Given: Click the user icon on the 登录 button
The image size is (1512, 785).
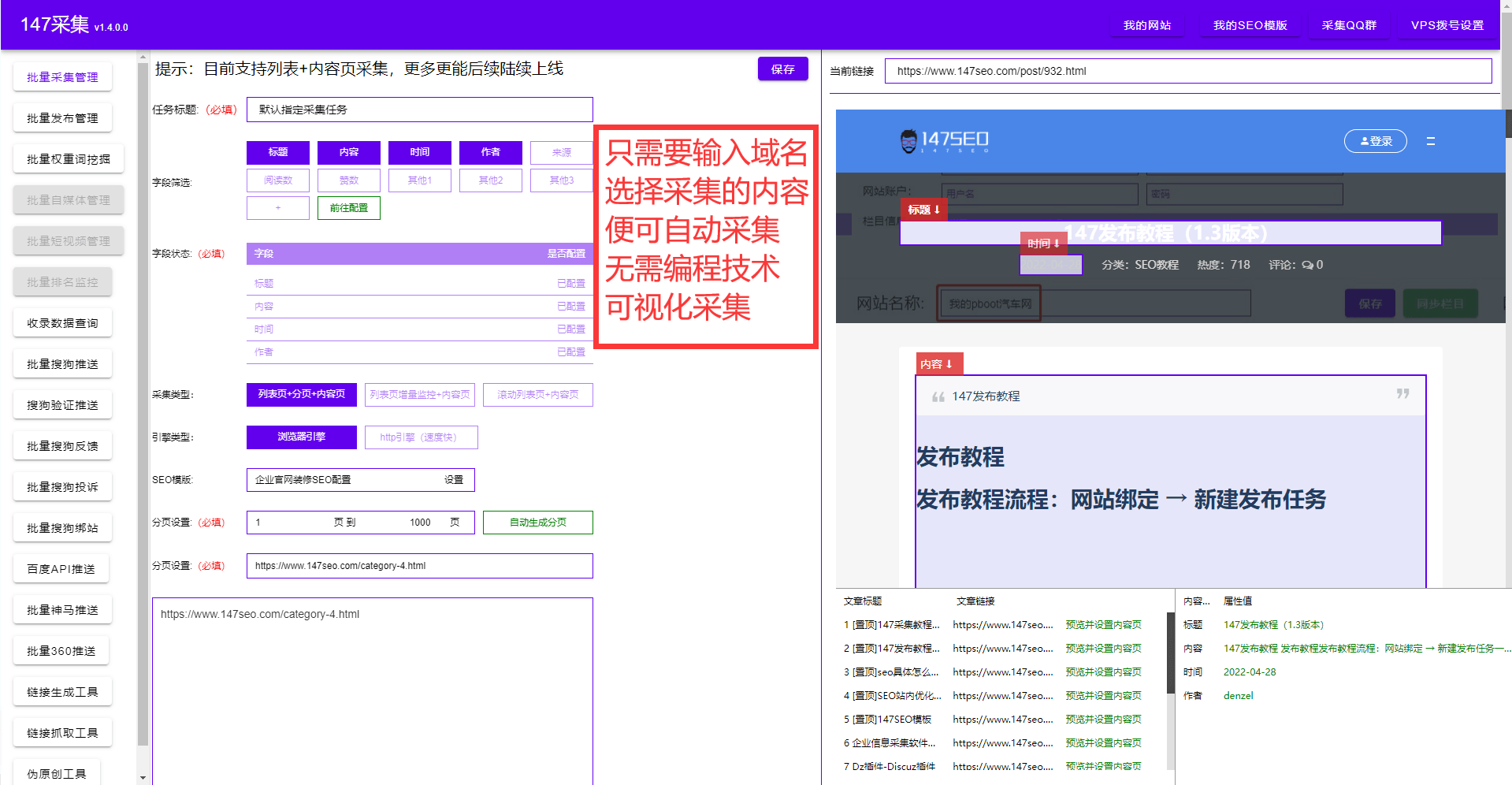Looking at the screenshot, I should 1364,141.
